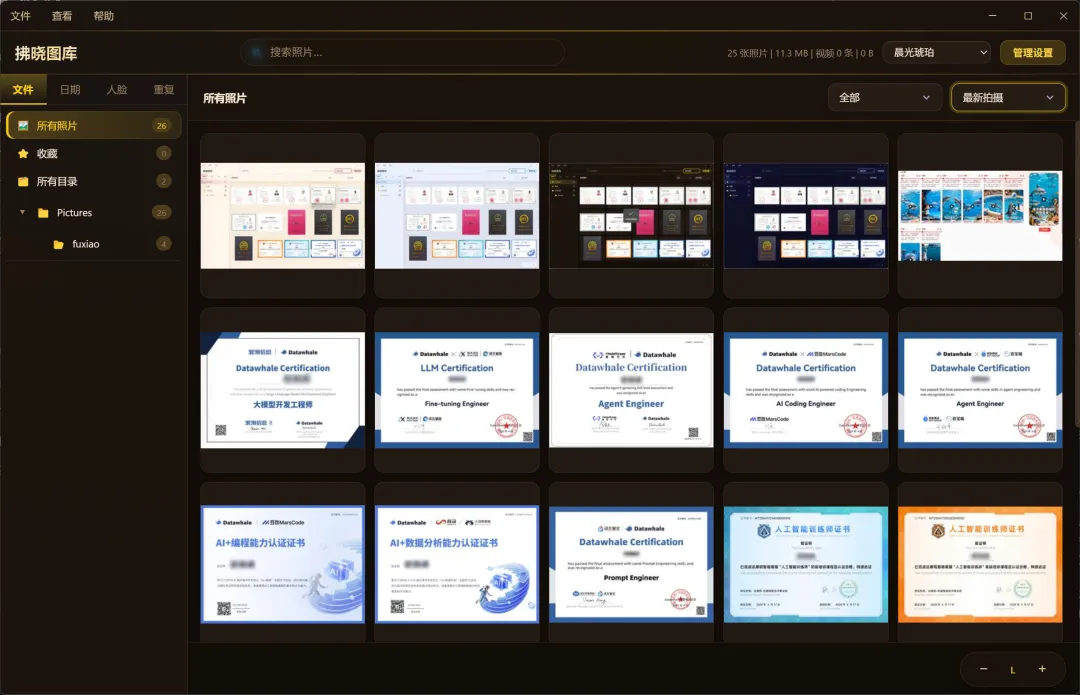This screenshot has width=1080, height=695.
Task: Open the dark black app screenshot thumbnail
Action: 631,216
